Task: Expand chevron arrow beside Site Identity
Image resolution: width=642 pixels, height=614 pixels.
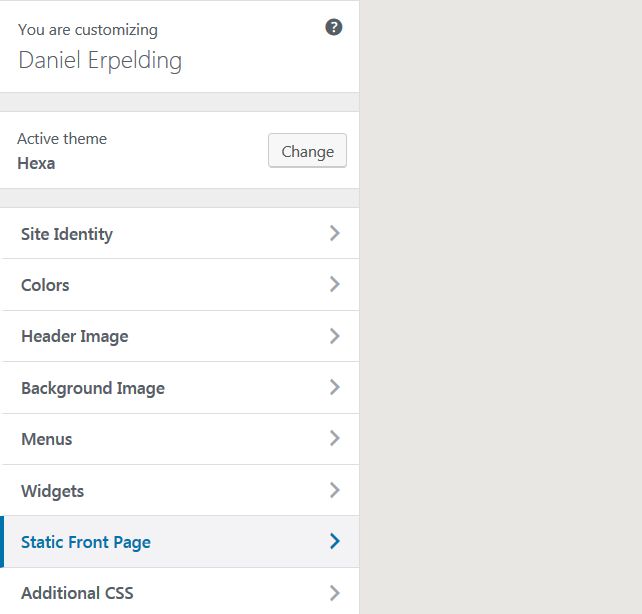Action: [335, 233]
